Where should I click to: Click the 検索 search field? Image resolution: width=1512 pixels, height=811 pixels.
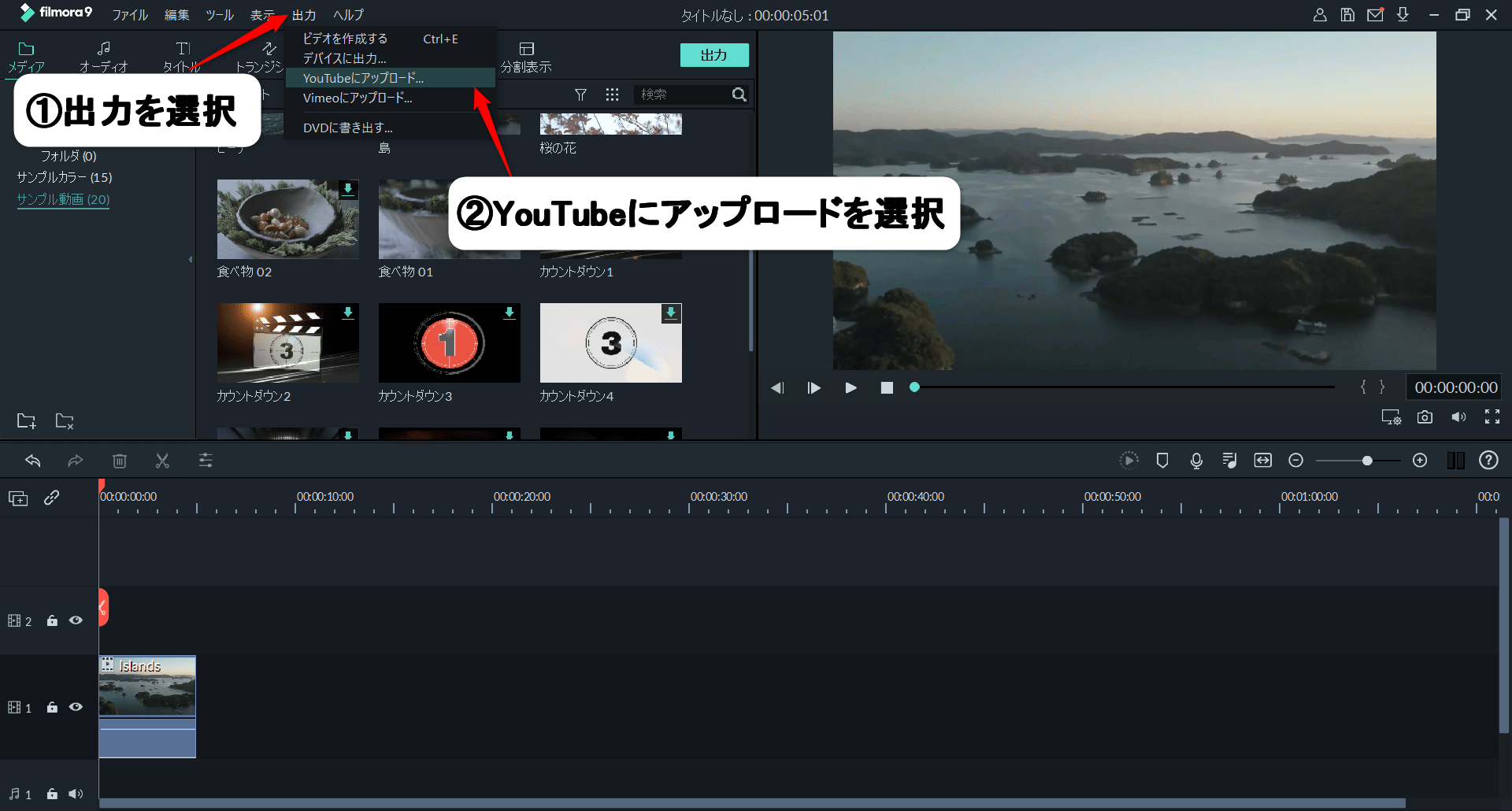coord(681,94)
